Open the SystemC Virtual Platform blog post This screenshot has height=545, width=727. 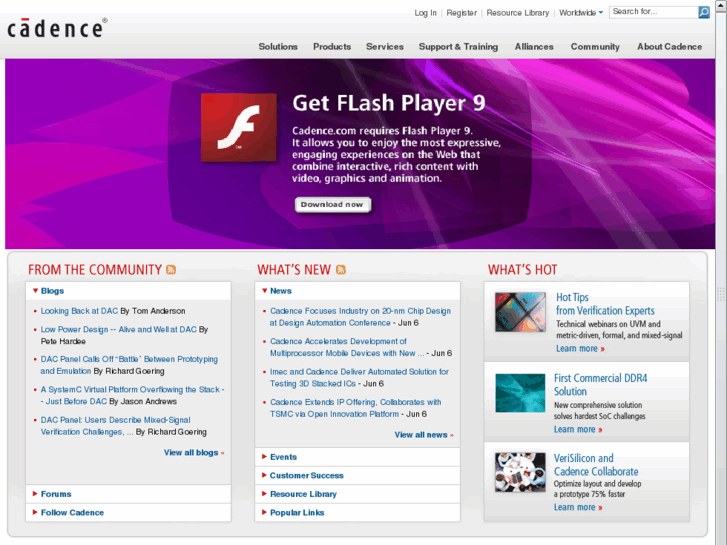pos(132,395)
